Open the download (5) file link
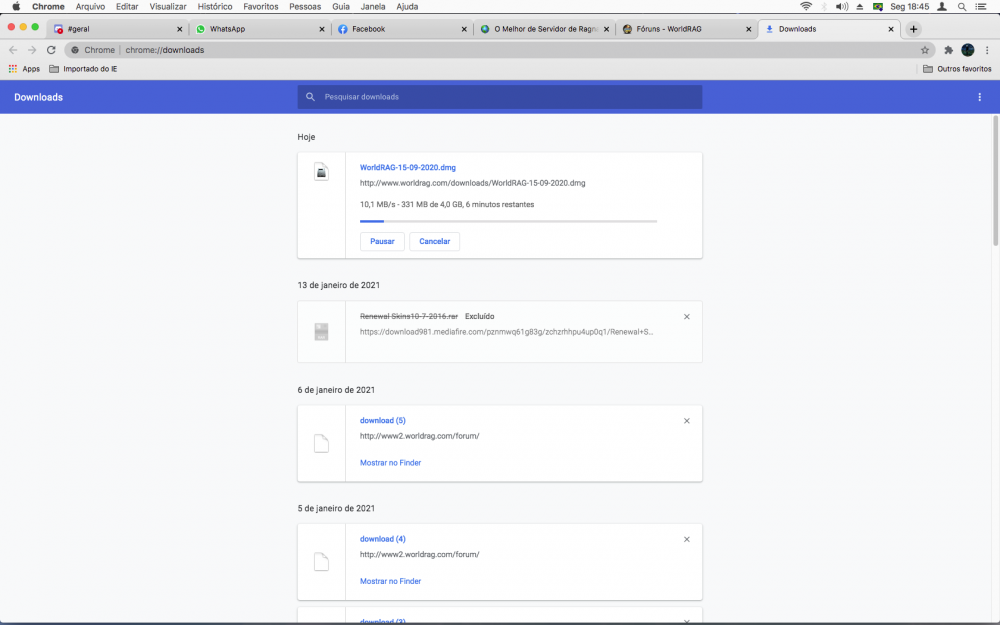The width and height of the screenshot is (1000, 625). tap(383, 421)
